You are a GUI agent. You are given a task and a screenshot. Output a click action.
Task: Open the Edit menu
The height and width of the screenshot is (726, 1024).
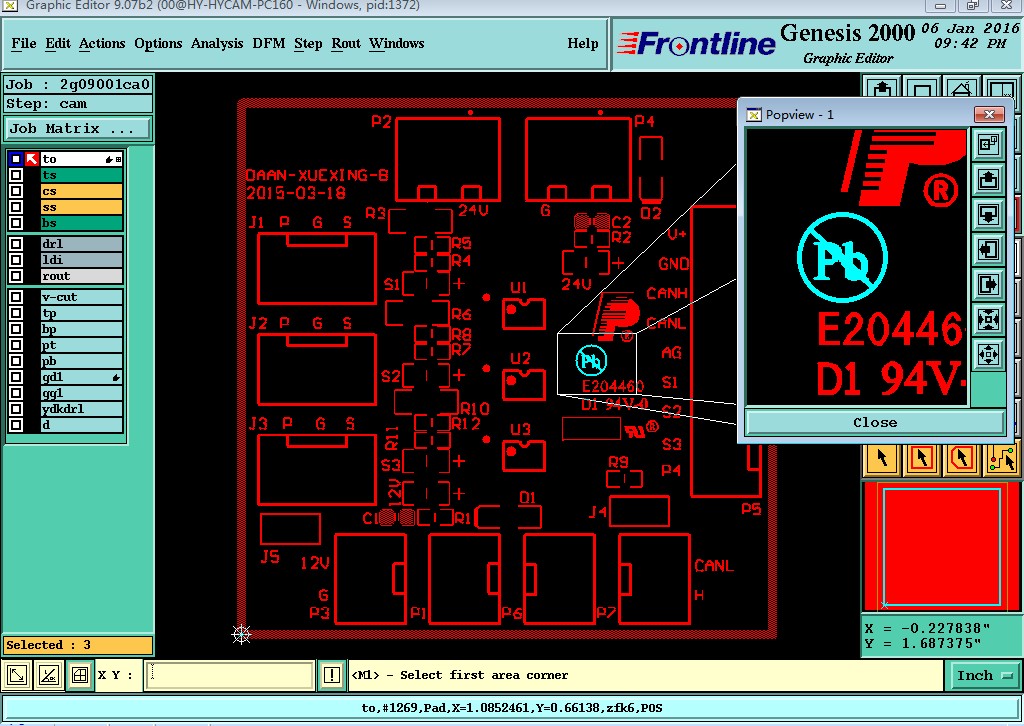coord(57,44)
